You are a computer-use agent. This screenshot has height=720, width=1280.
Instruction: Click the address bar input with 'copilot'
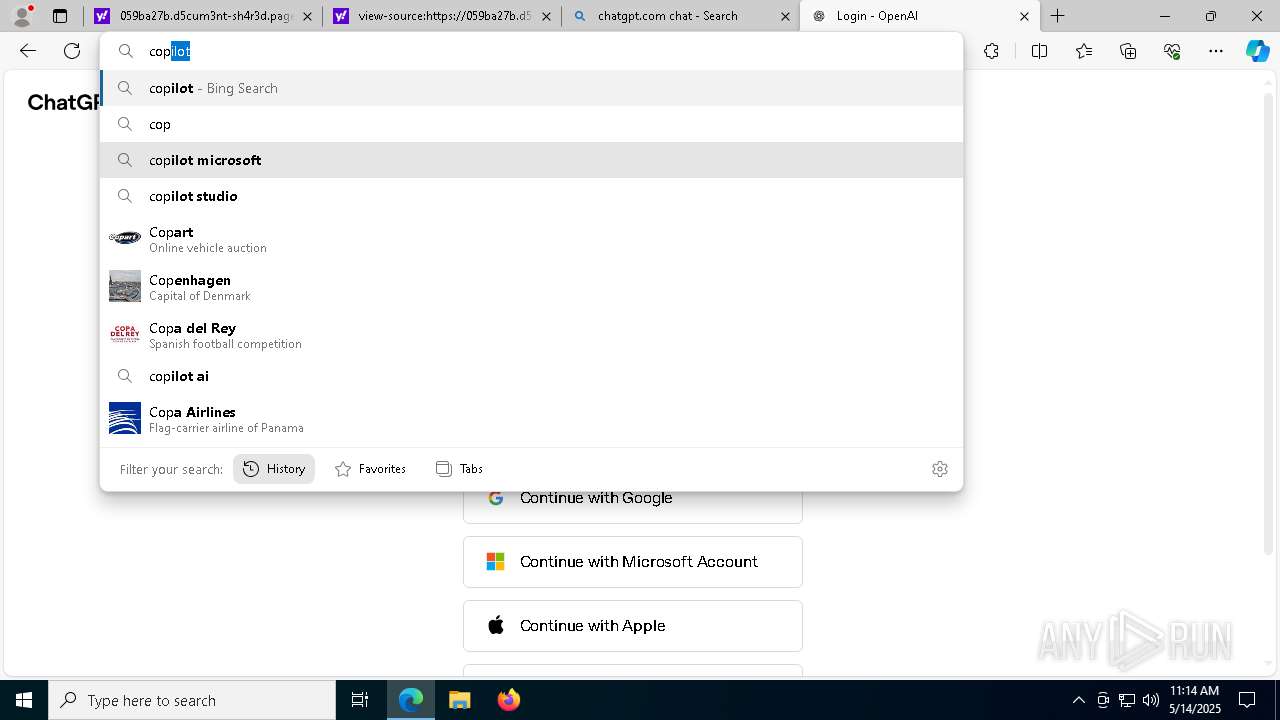point(531,51)
